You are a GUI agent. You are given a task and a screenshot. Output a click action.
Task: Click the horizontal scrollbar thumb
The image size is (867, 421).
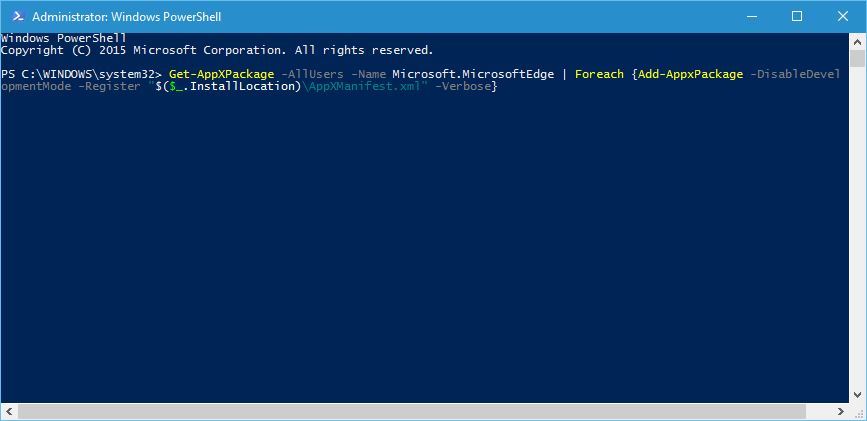412,412
